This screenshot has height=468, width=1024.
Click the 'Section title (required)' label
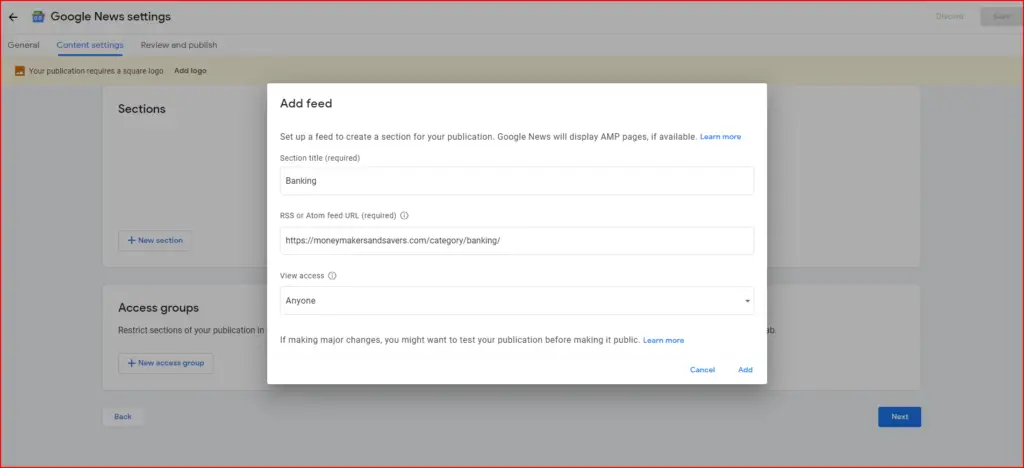pos(320,158)
